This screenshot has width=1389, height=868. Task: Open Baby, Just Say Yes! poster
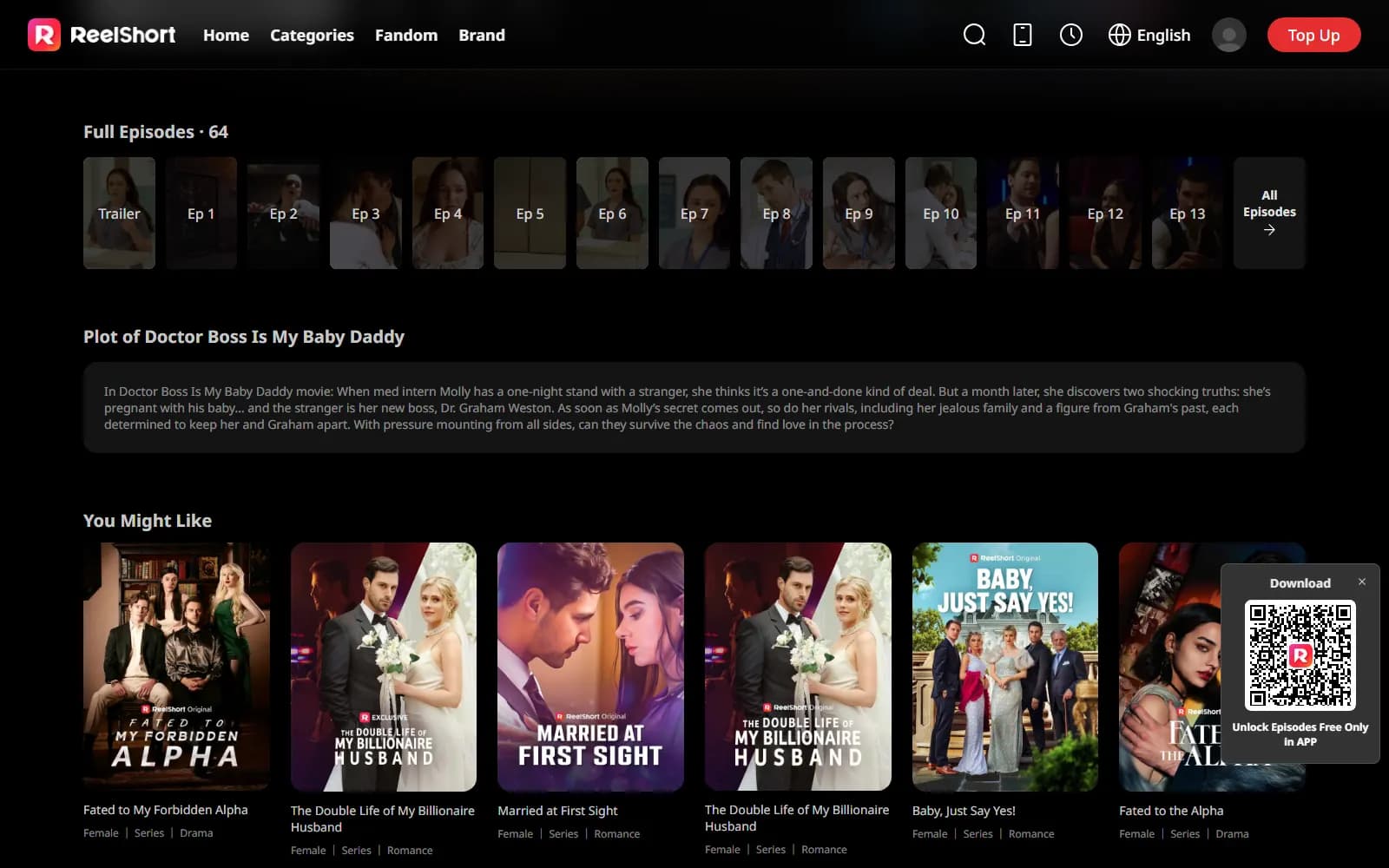coord(1004,667)
